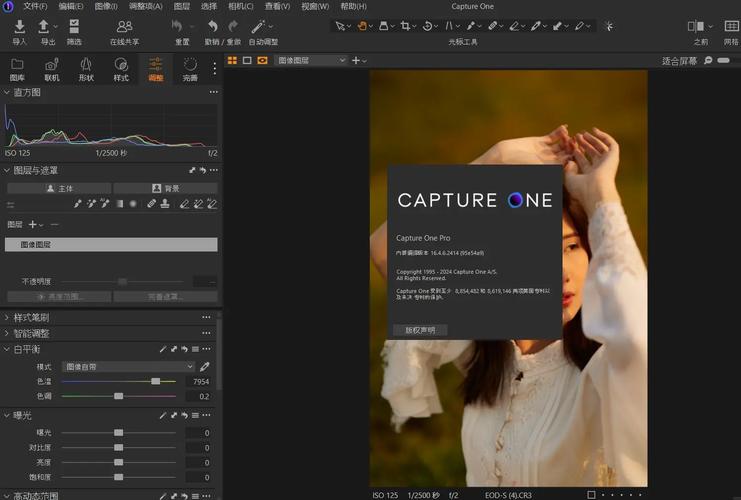This screenshot has height=500, width=741.
Task: Click the plus add-layer button above viewer
Action: [356, 60]
